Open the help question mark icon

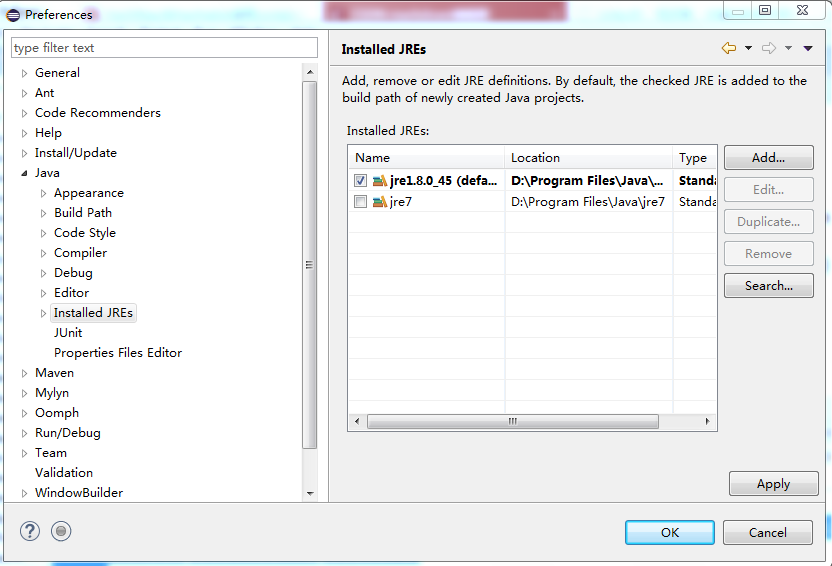[30, 531]
